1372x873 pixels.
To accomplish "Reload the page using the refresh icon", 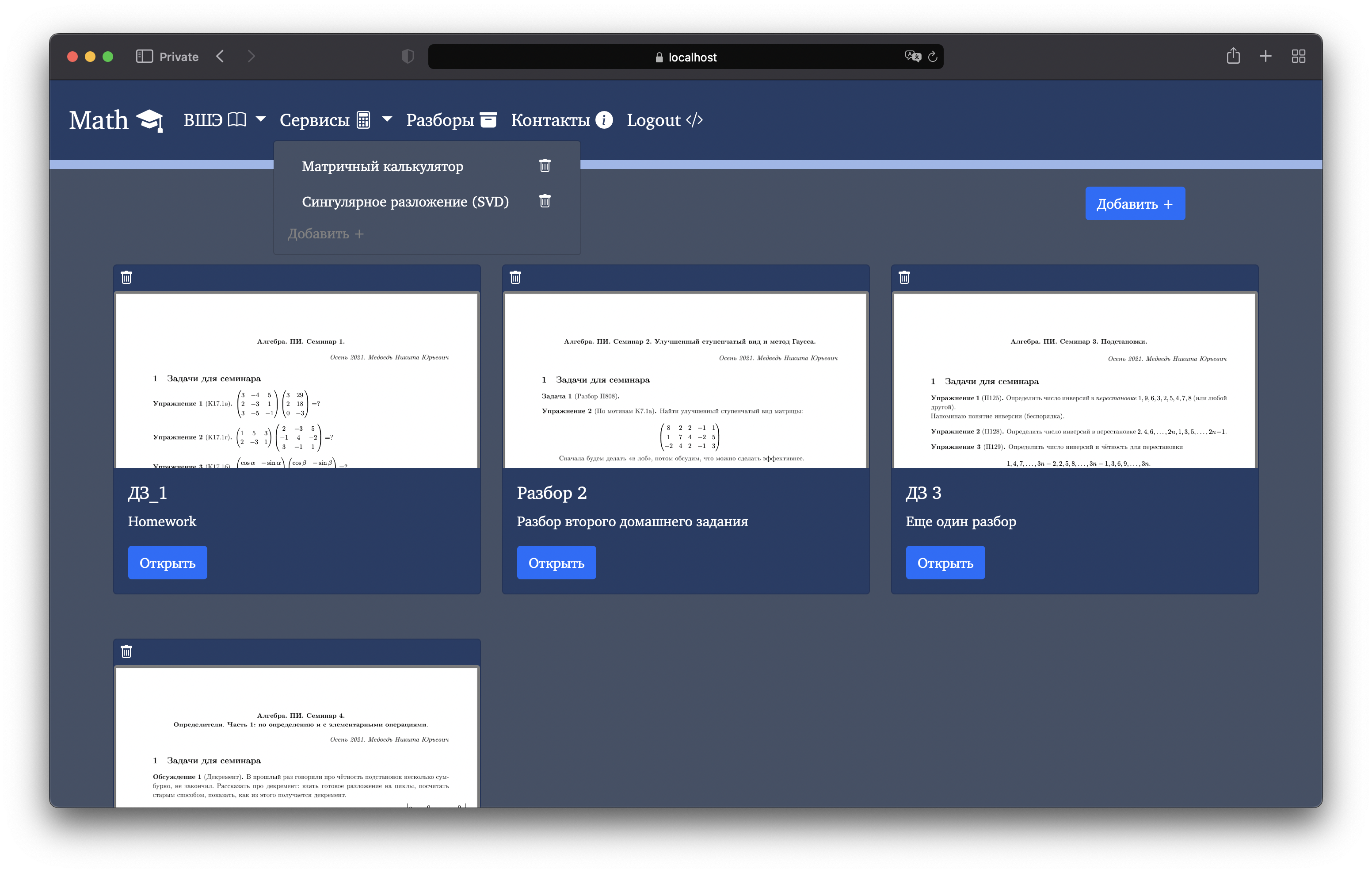I will (x=933, y=57).
